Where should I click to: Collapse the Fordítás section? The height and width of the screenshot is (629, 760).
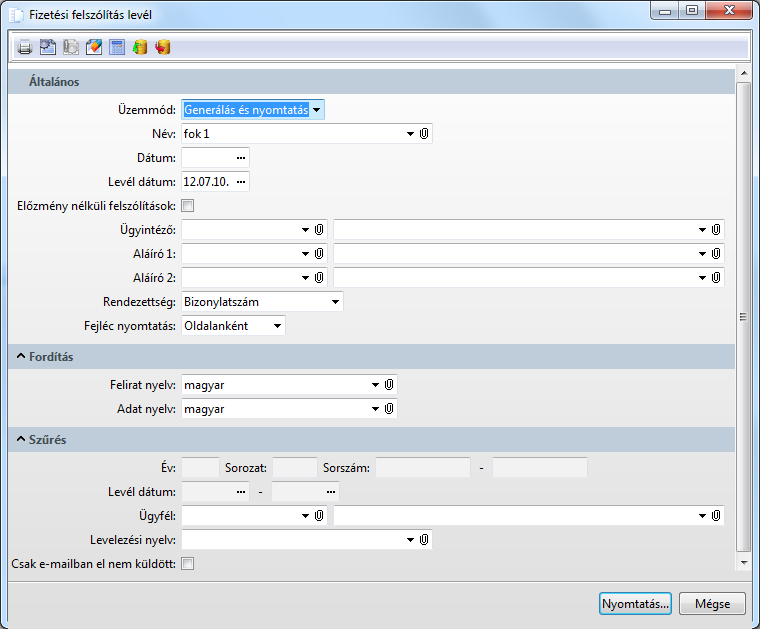(x=21, y=356)
